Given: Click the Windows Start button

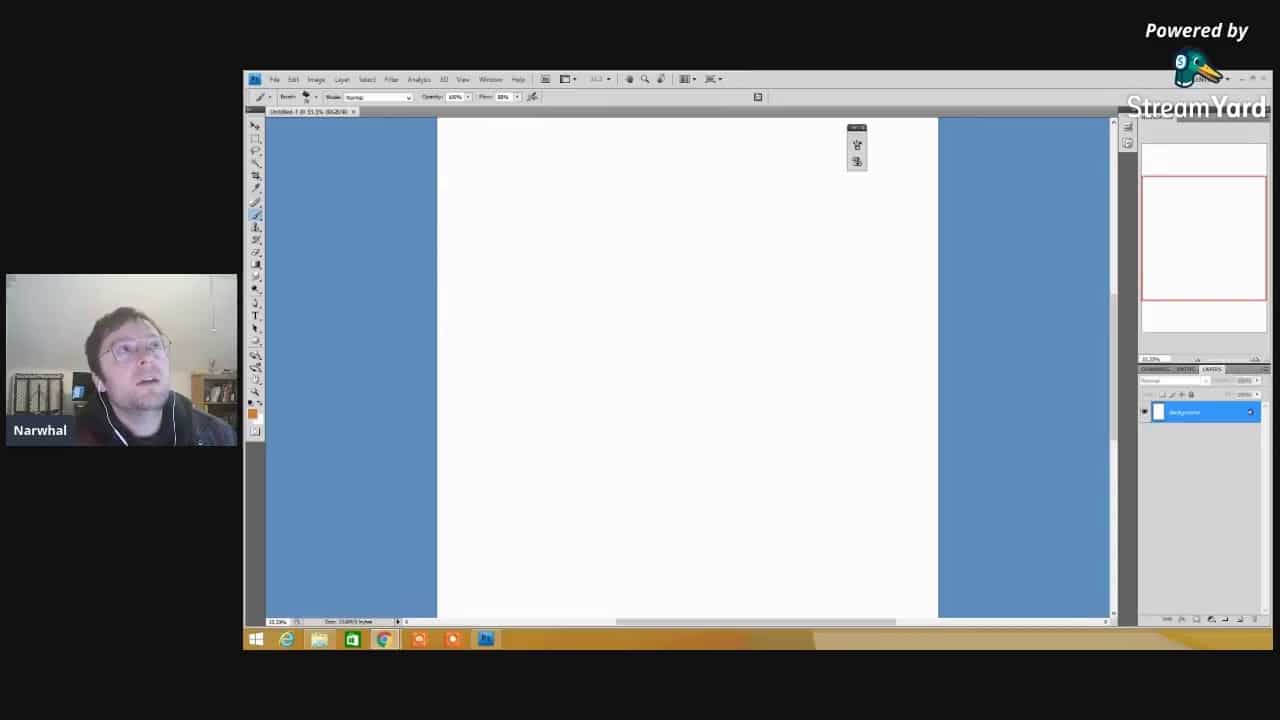Looking at the screenshot, I should (x=256, y=639).
